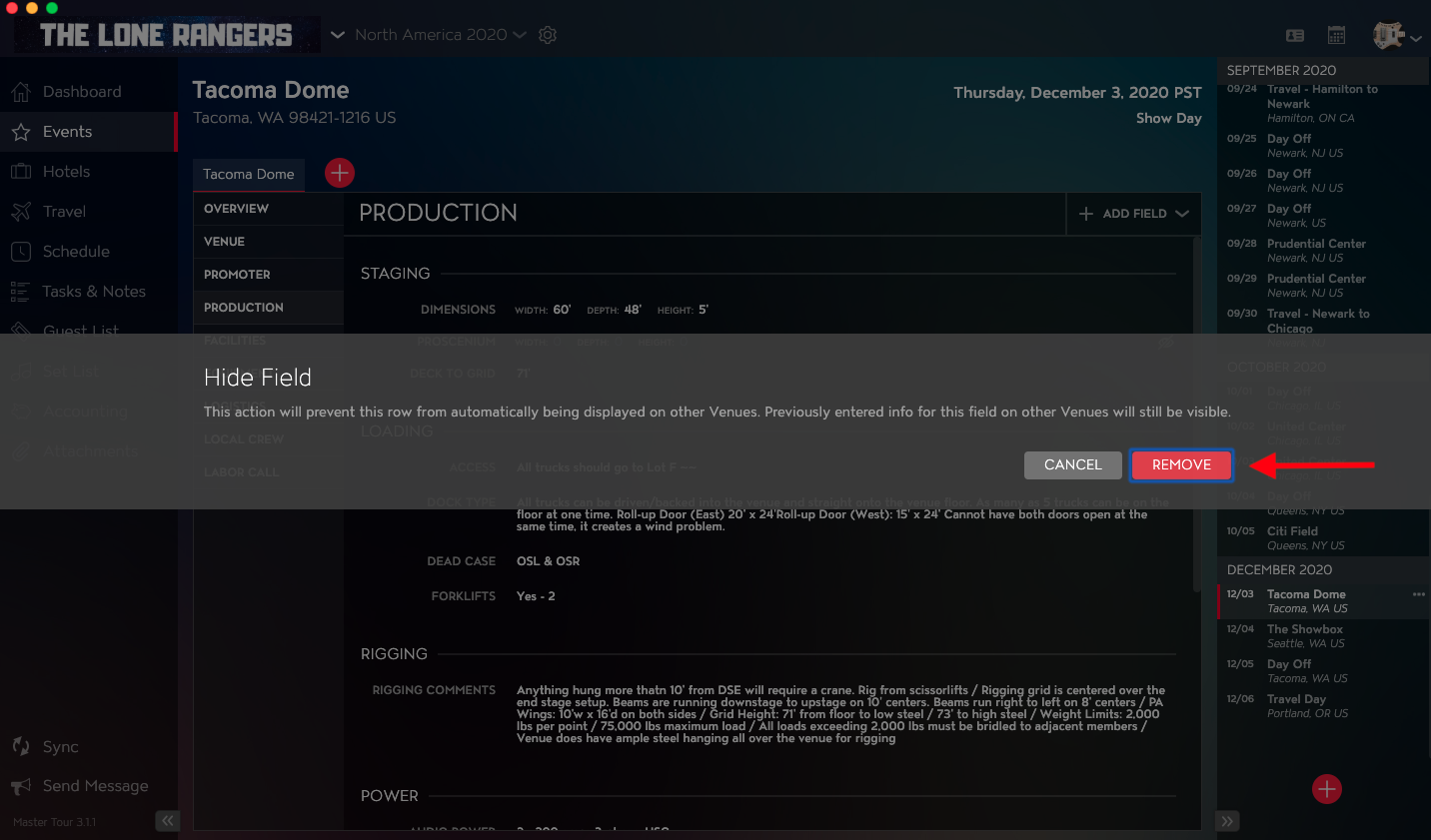The image size is (1431, 840).
Task: Click the red plus to add a day
Action: tap(1327, 789)
